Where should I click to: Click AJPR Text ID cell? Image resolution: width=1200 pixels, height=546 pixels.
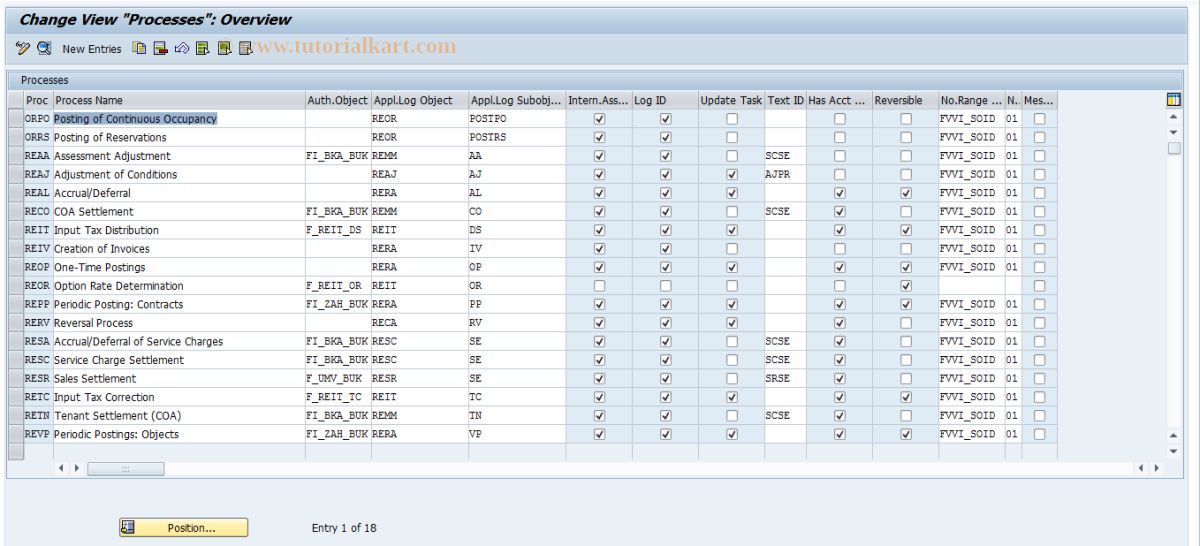(x=785, y=174)
